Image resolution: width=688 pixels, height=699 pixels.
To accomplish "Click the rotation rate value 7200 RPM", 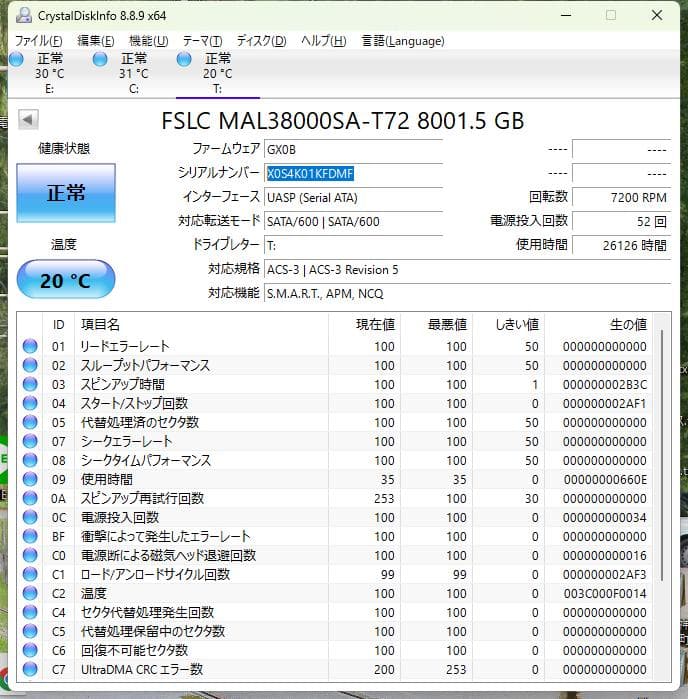I will point(622,197).
